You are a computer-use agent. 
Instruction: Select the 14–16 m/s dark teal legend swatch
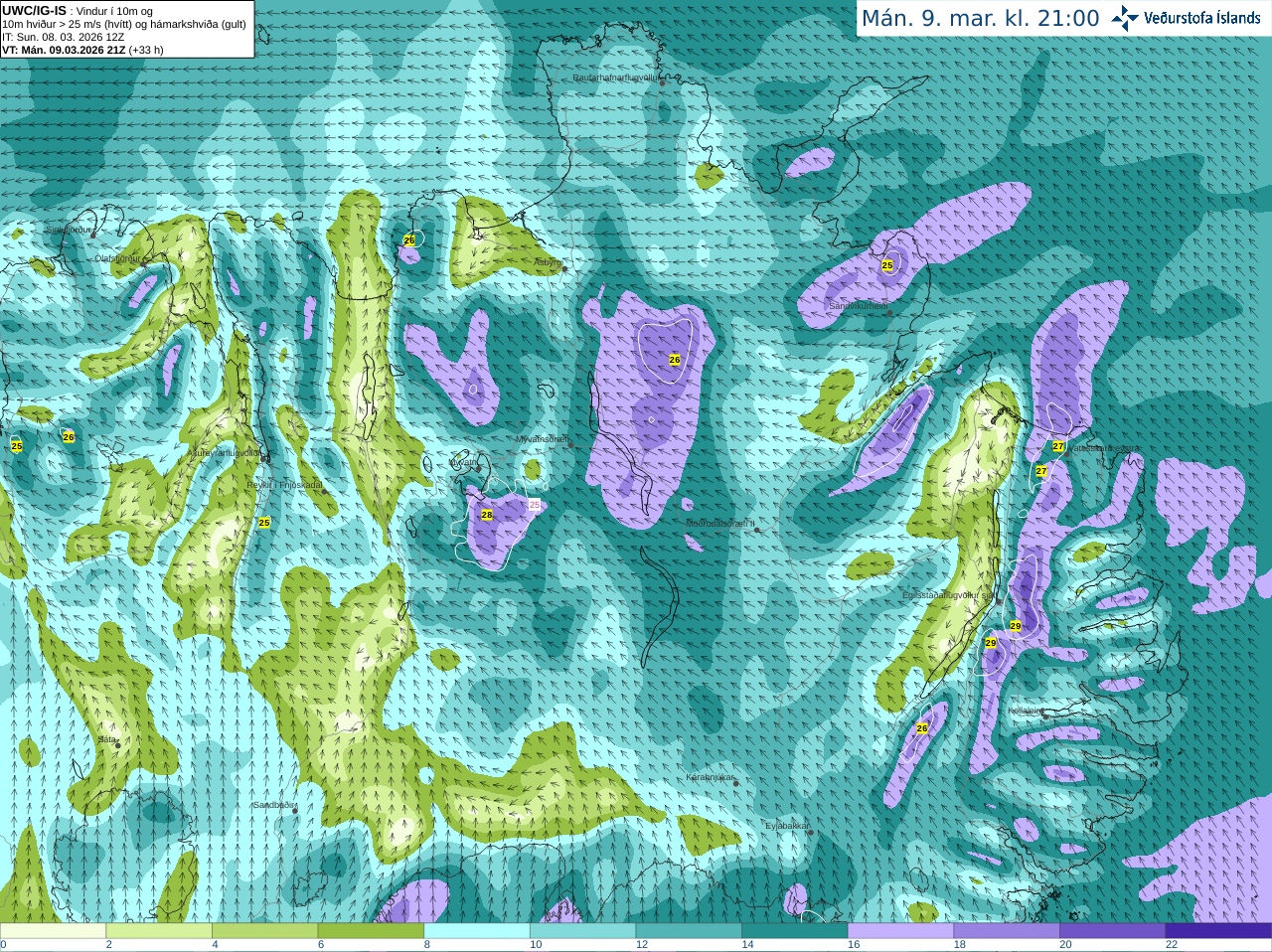coord(795,930)
